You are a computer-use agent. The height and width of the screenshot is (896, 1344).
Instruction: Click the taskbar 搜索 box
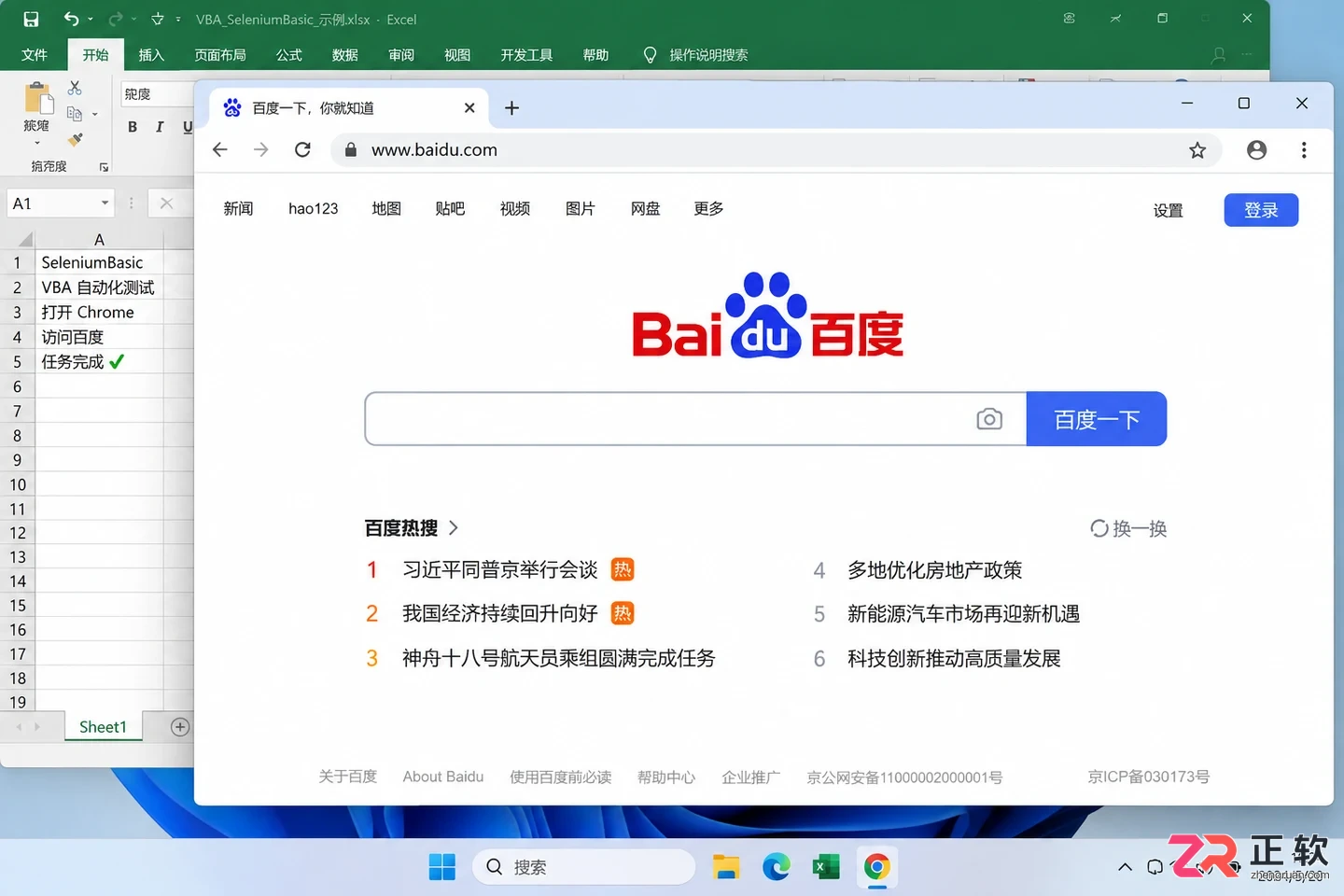pos(584,867)
